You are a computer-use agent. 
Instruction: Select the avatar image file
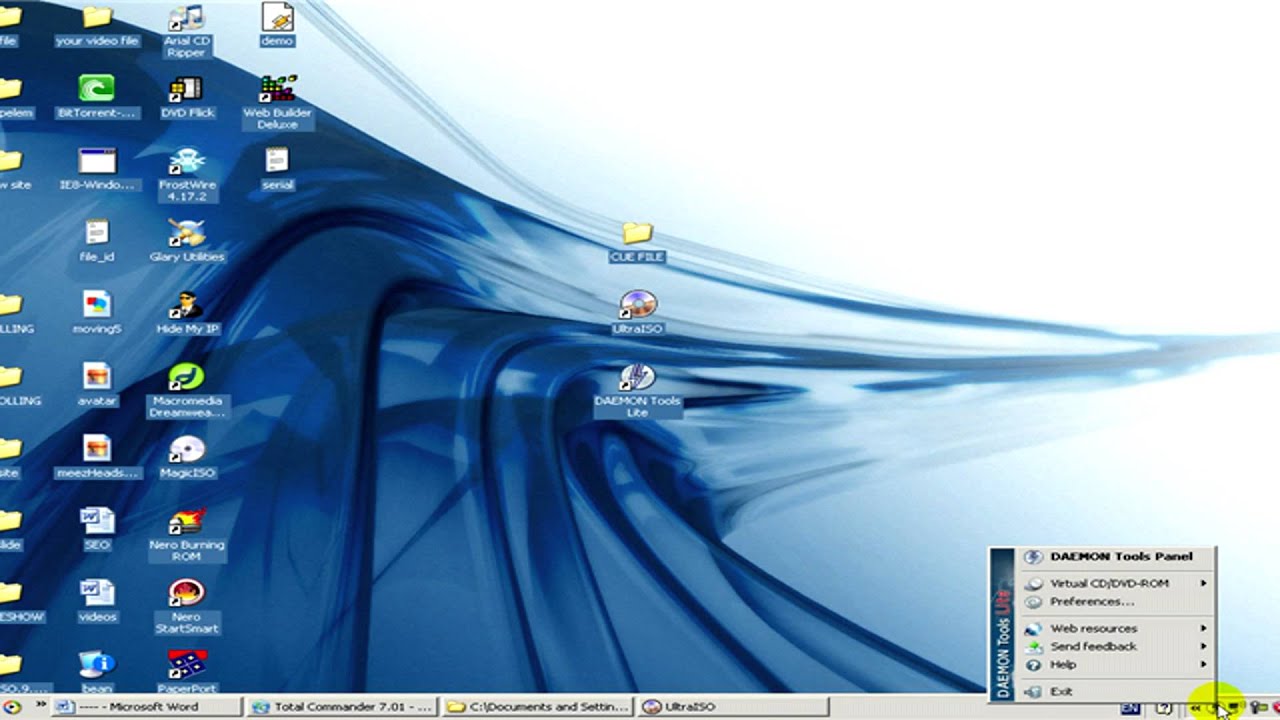97,386
